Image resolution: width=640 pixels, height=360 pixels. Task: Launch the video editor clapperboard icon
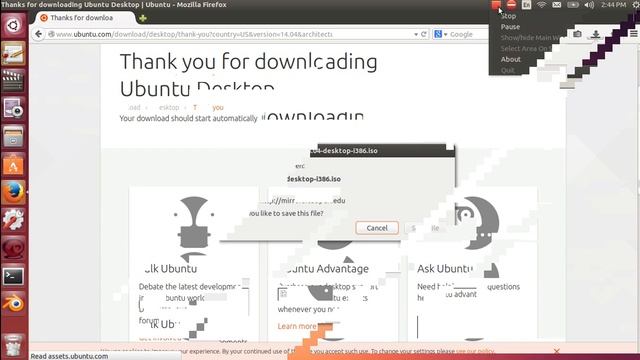13,80
